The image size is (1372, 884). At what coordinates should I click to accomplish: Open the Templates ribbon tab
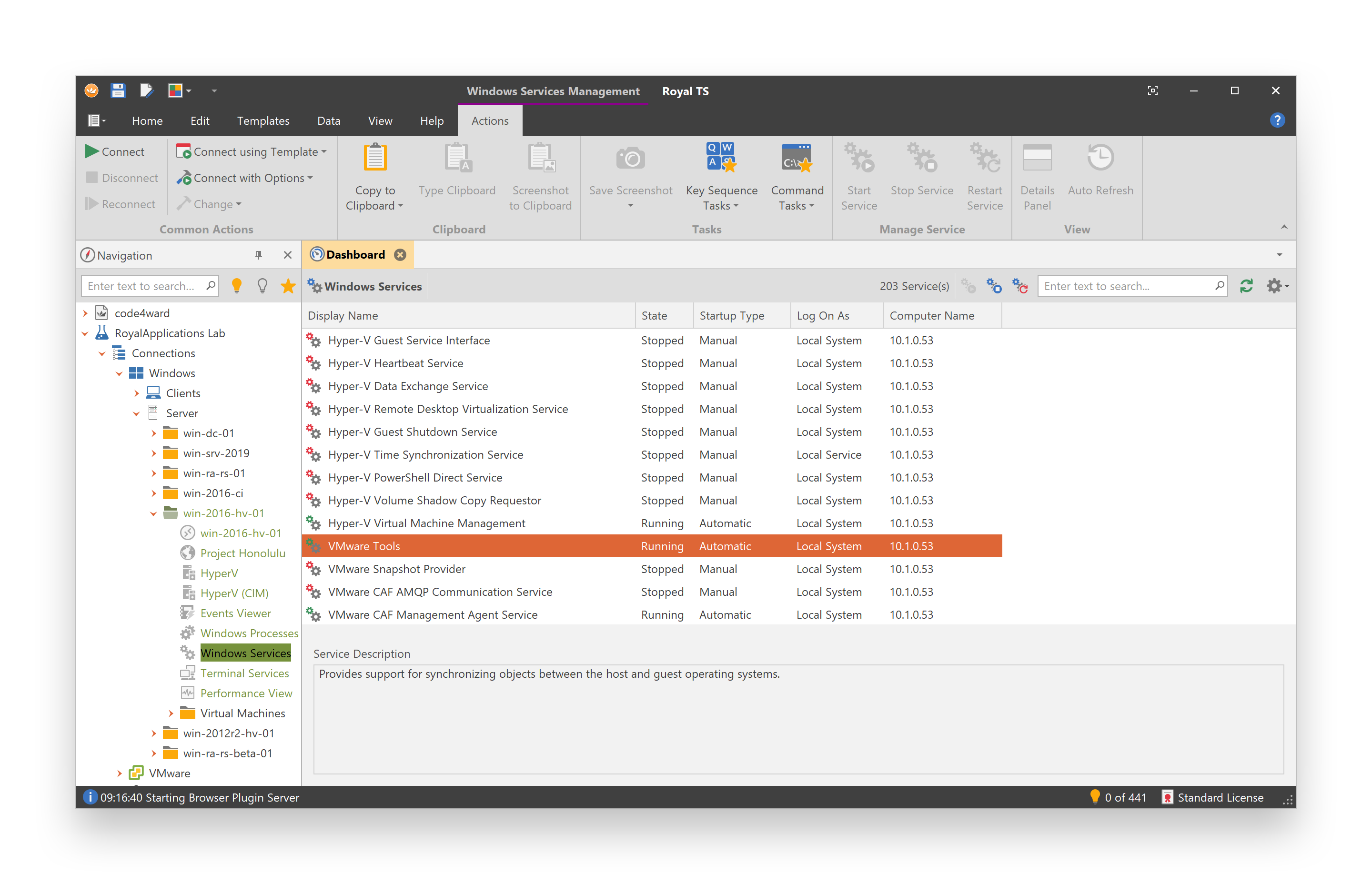click(x=263, y=121)
